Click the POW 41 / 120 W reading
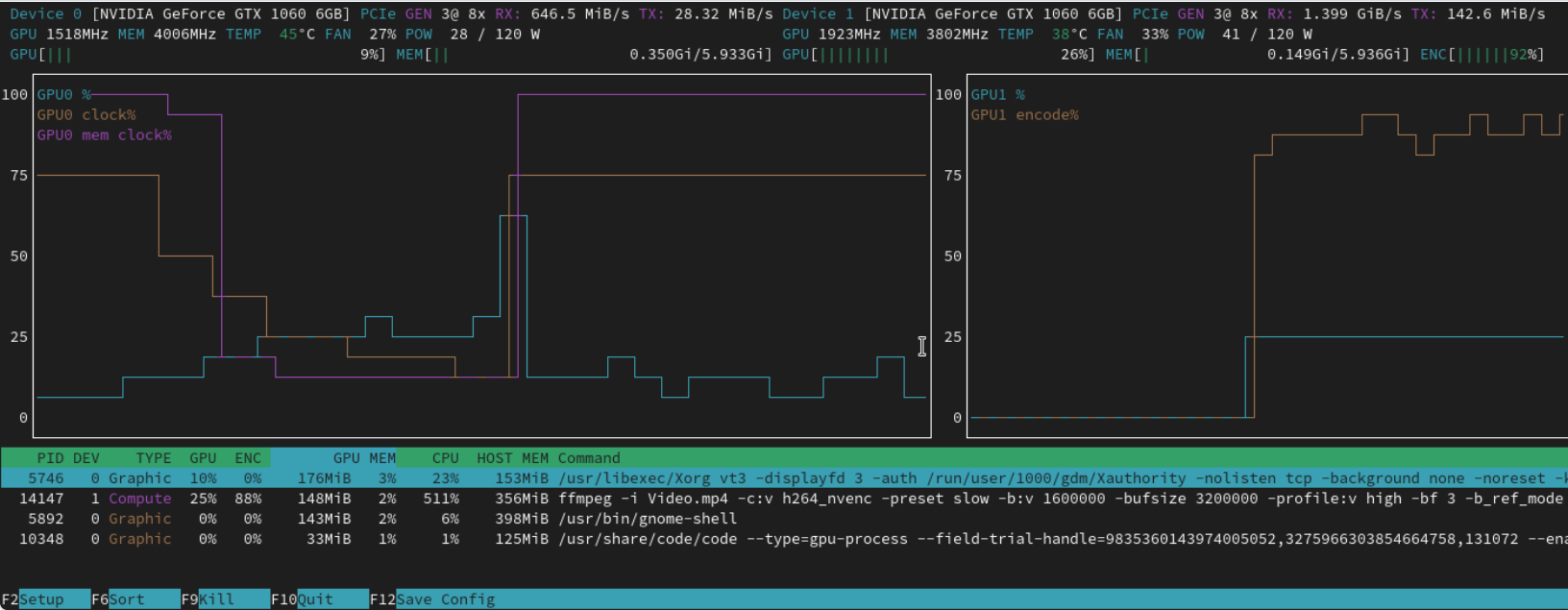Image resolution: width=1568 pixels, height=610 pixels. click(1245, 34)
